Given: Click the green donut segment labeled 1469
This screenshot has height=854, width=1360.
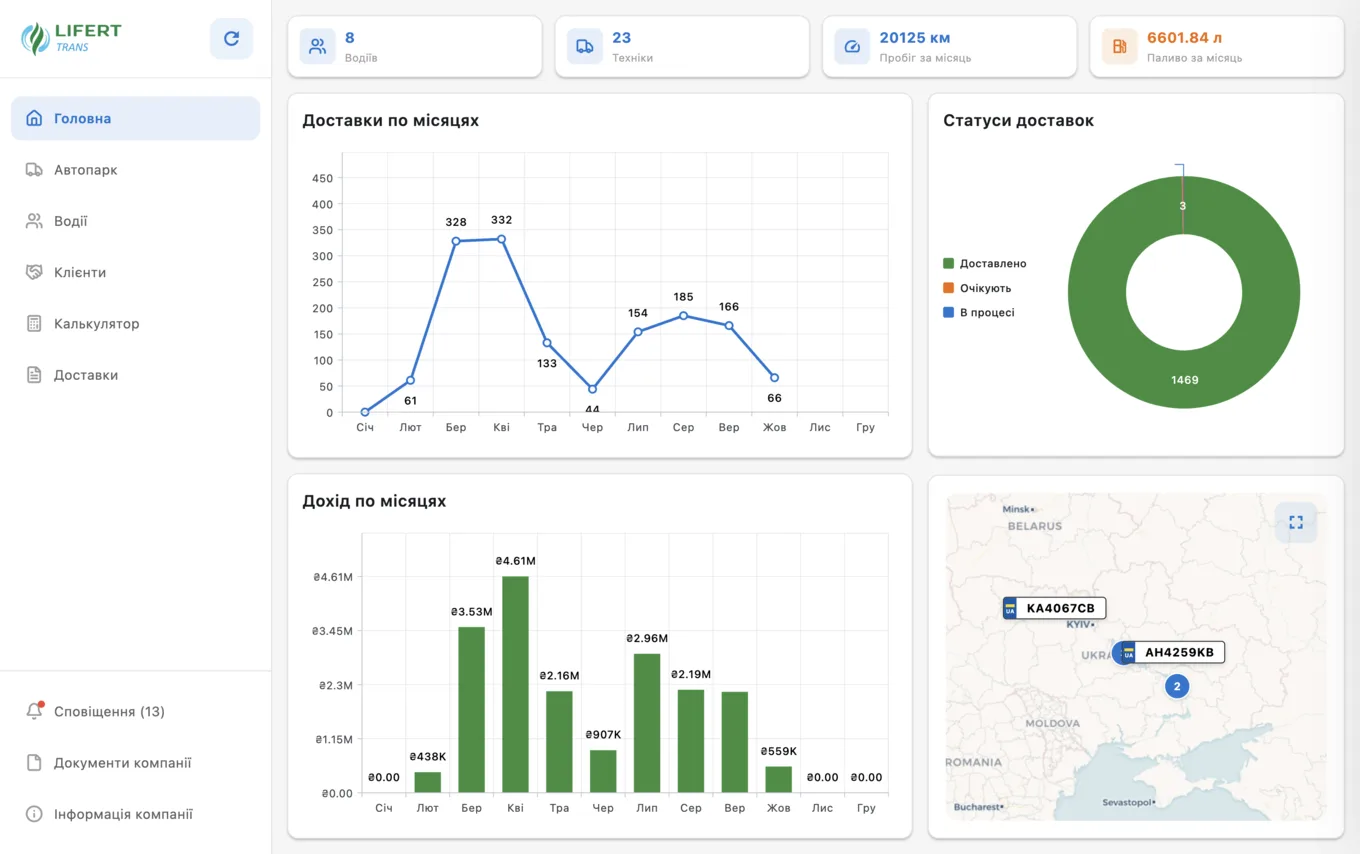Looking at the screenshot, I should (x=1184, y=380).
